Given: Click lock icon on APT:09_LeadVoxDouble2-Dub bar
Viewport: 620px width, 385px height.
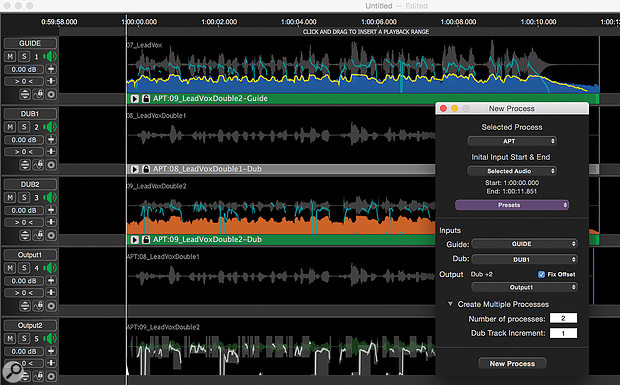Looking at the screenshot, I should coord(146,240).
